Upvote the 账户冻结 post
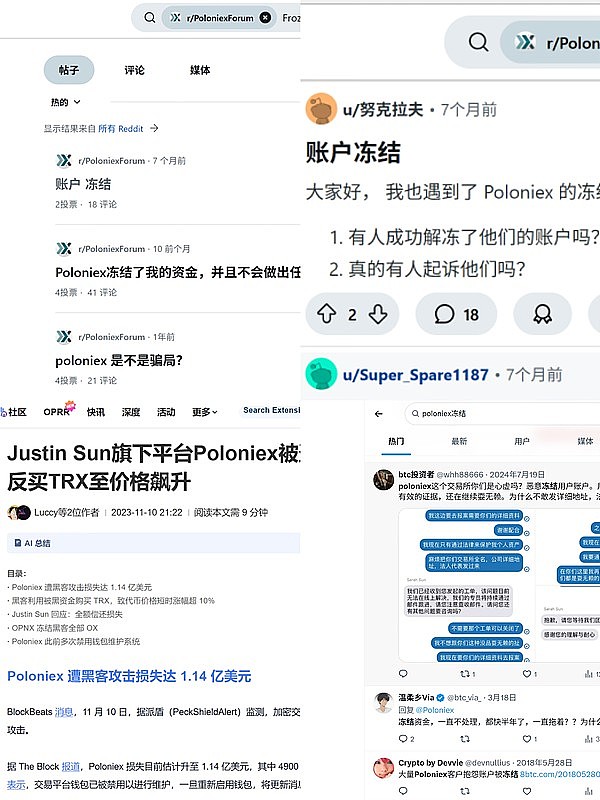600x800 pixels. click(327, 314)
